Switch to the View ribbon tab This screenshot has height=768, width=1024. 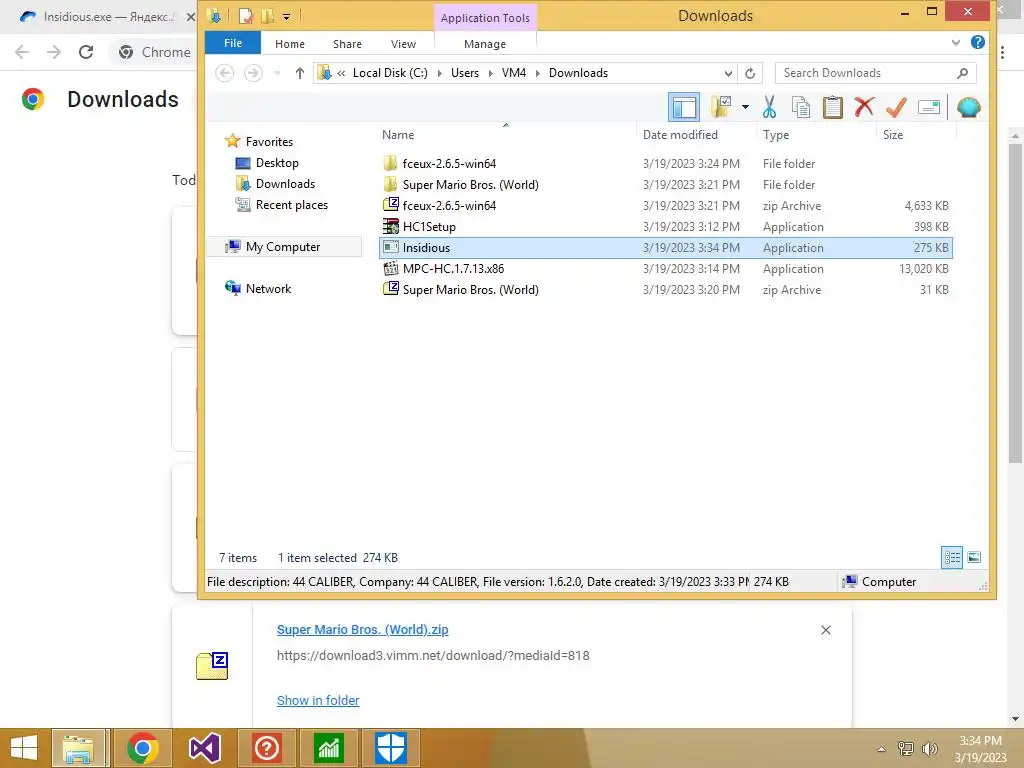point(403,44)
